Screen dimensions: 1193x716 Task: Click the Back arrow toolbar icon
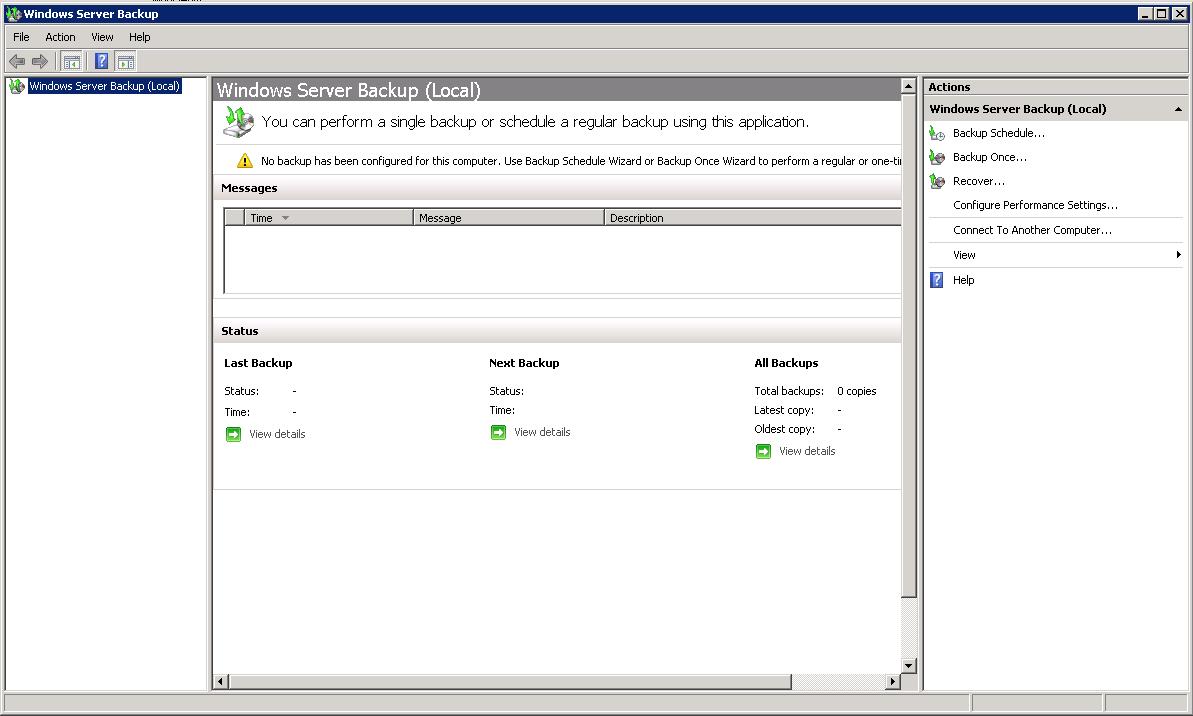(17, 62)
